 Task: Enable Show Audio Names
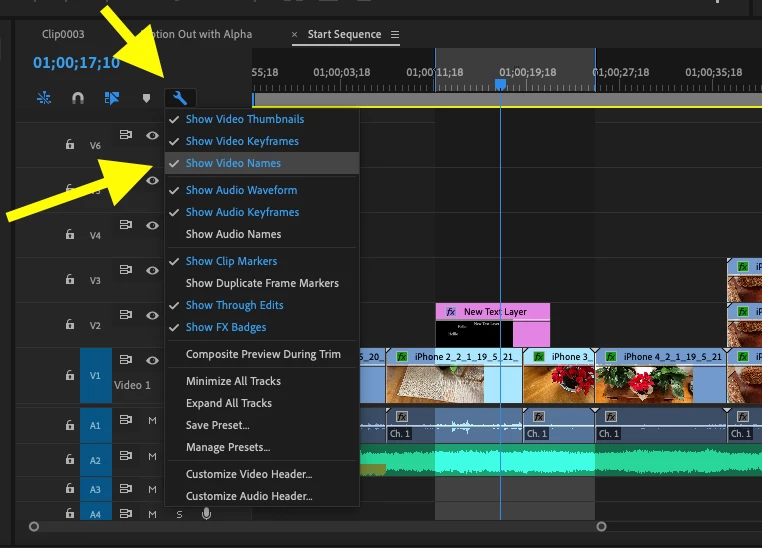click(x=262, y=234)
